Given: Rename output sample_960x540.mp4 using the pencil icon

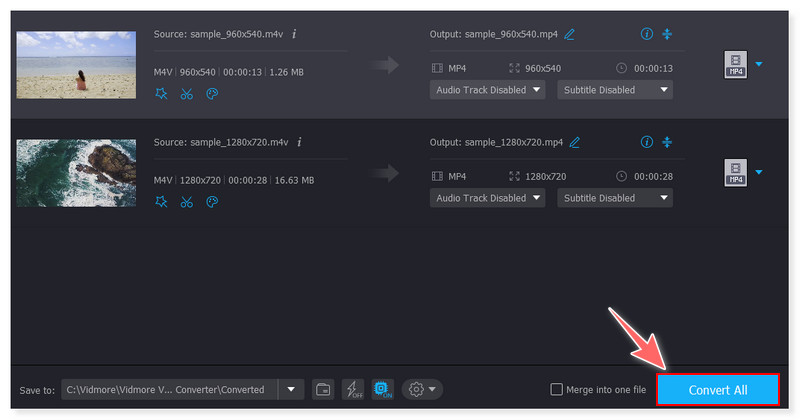Looking at the screenshot, I should pyautogui.click(x=570, y=34).
